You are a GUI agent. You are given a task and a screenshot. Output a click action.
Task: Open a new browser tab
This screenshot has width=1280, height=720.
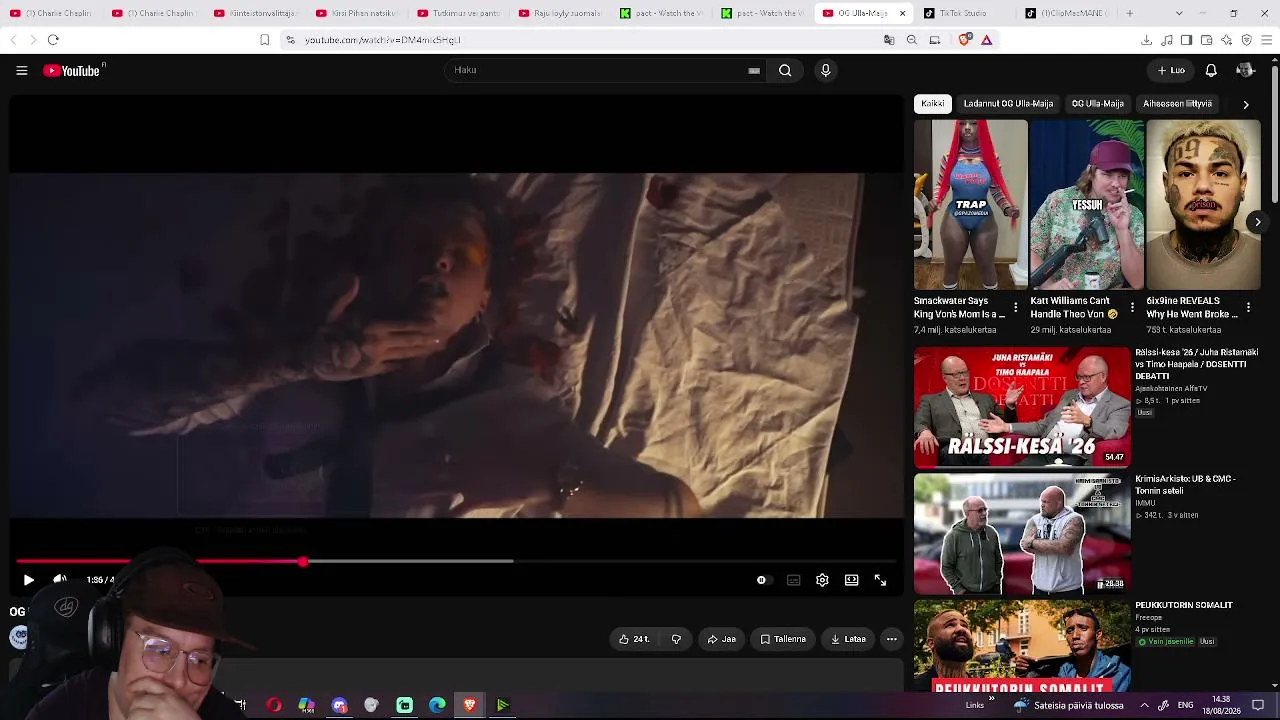[x=1130, y=13]
